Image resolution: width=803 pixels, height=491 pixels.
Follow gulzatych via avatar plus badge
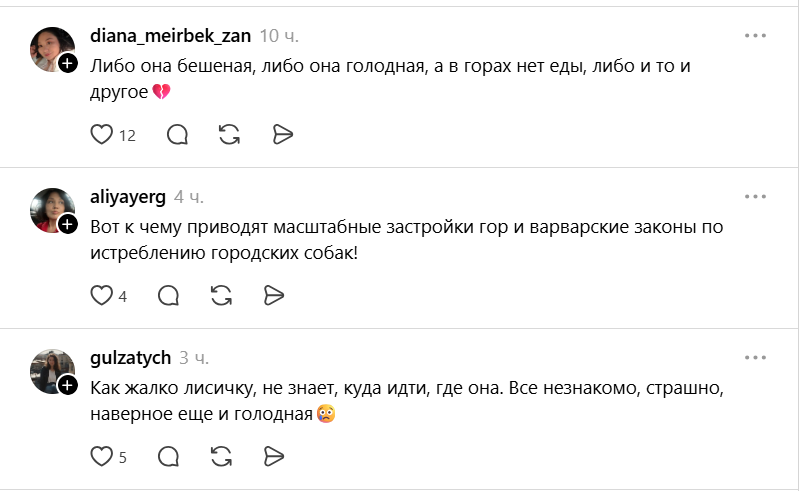(x=68, y=385)
